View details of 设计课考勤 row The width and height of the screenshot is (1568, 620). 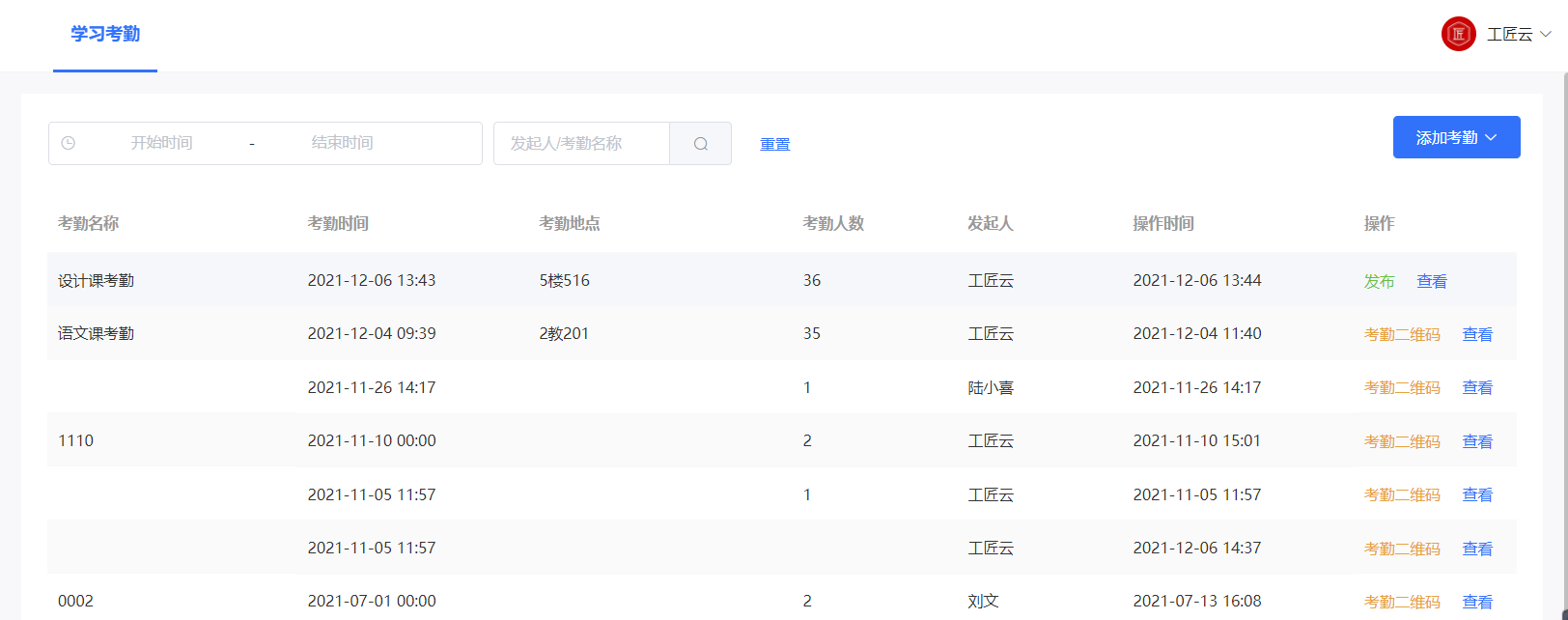[1431, 281]
